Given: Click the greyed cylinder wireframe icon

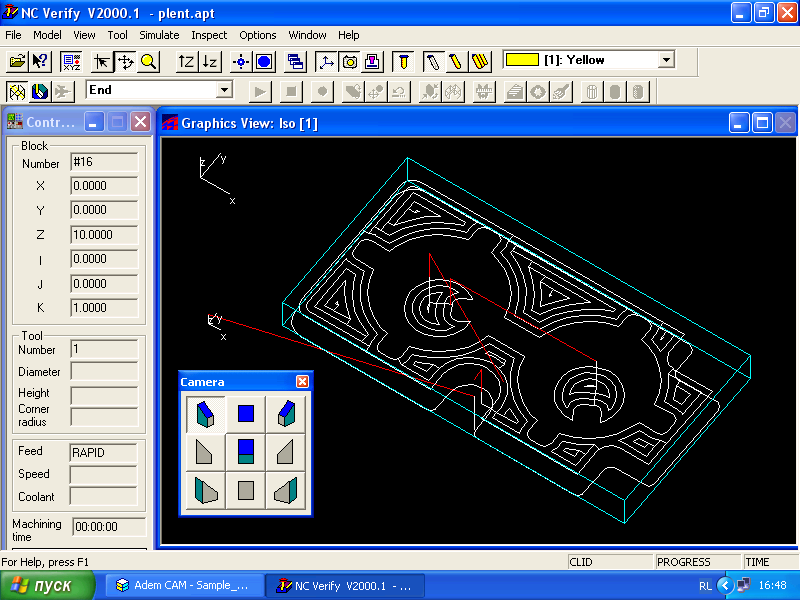Looking at the screenshot, I should click(592, 92).
